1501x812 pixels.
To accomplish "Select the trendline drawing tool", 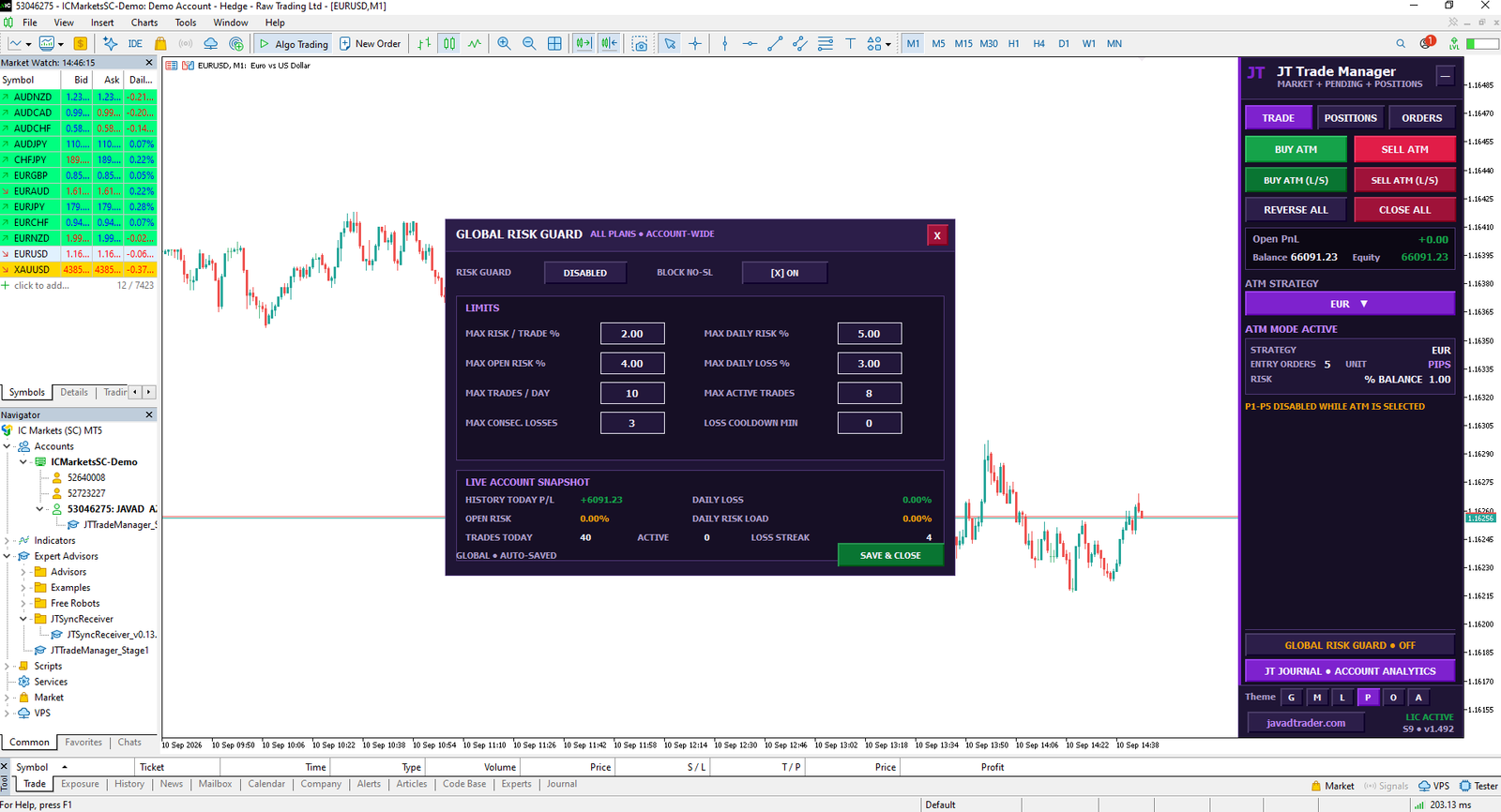I will [x=775, y=43].
